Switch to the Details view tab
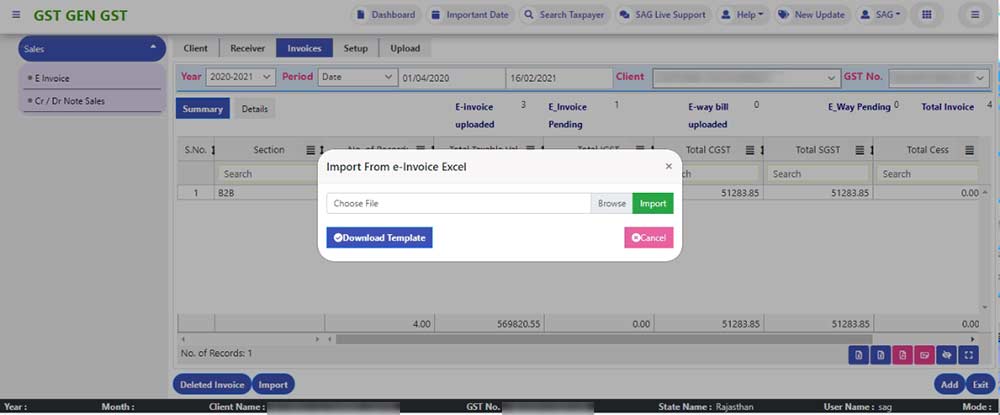 click(255, 108)
